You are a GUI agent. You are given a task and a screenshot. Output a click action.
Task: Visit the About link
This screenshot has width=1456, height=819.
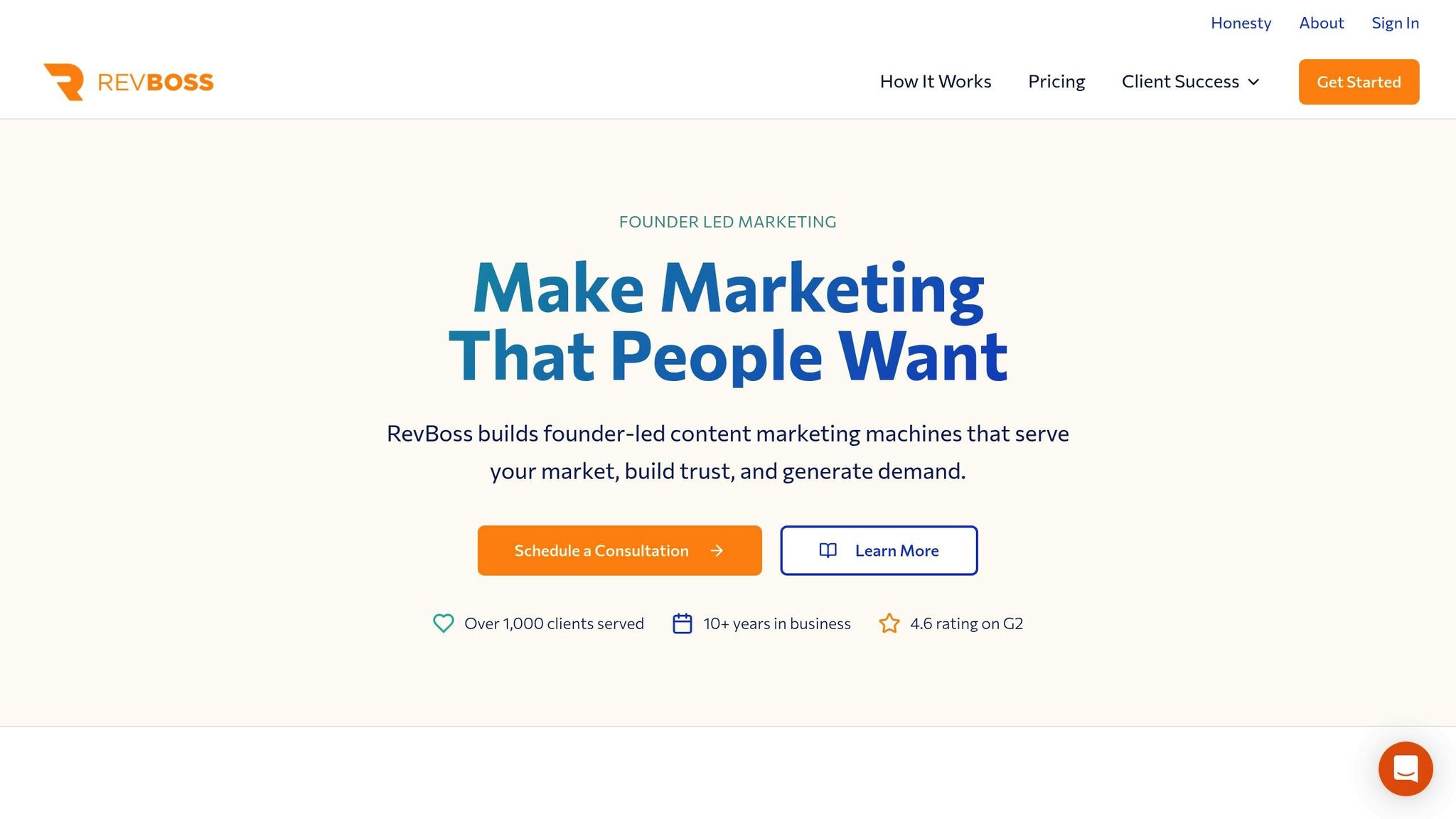point(1322,23)
